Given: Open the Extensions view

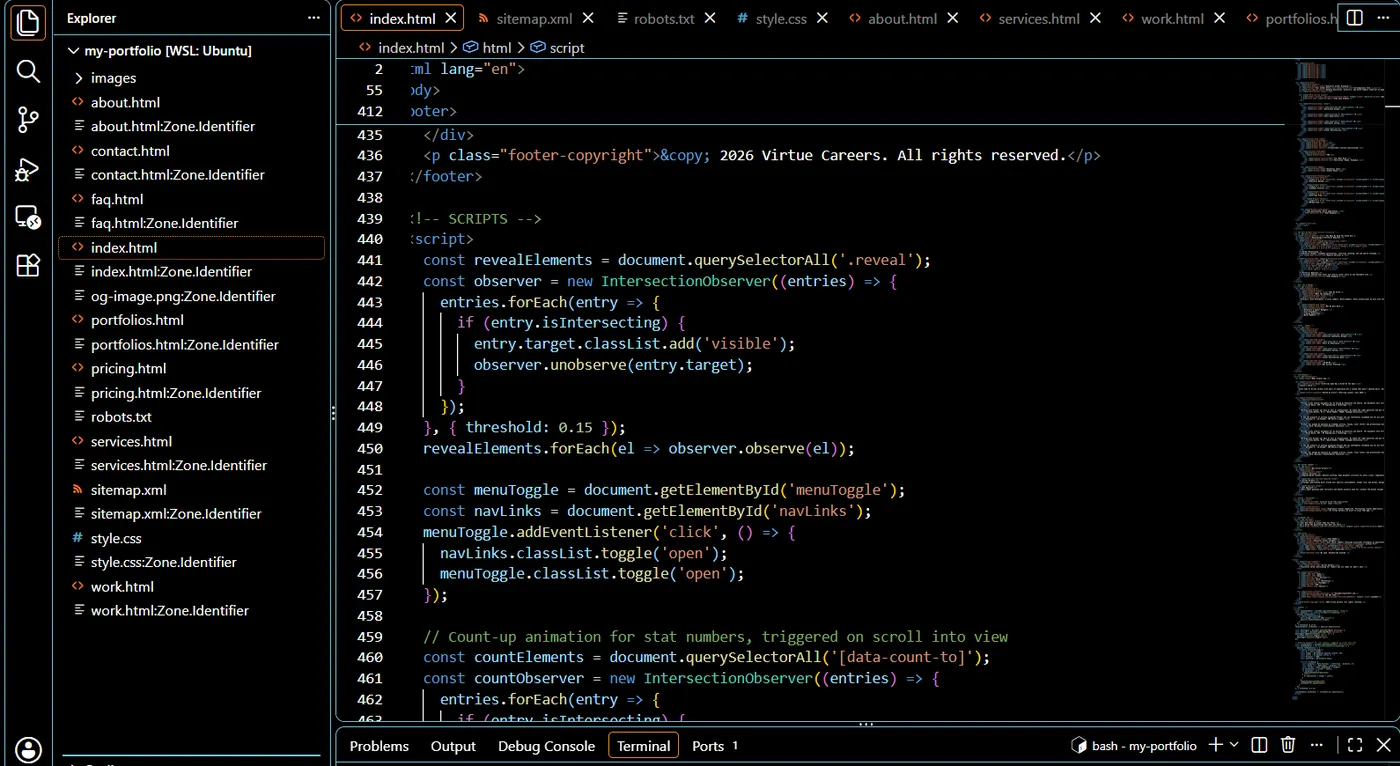Looking at the screenshot, I should [28, 266].
